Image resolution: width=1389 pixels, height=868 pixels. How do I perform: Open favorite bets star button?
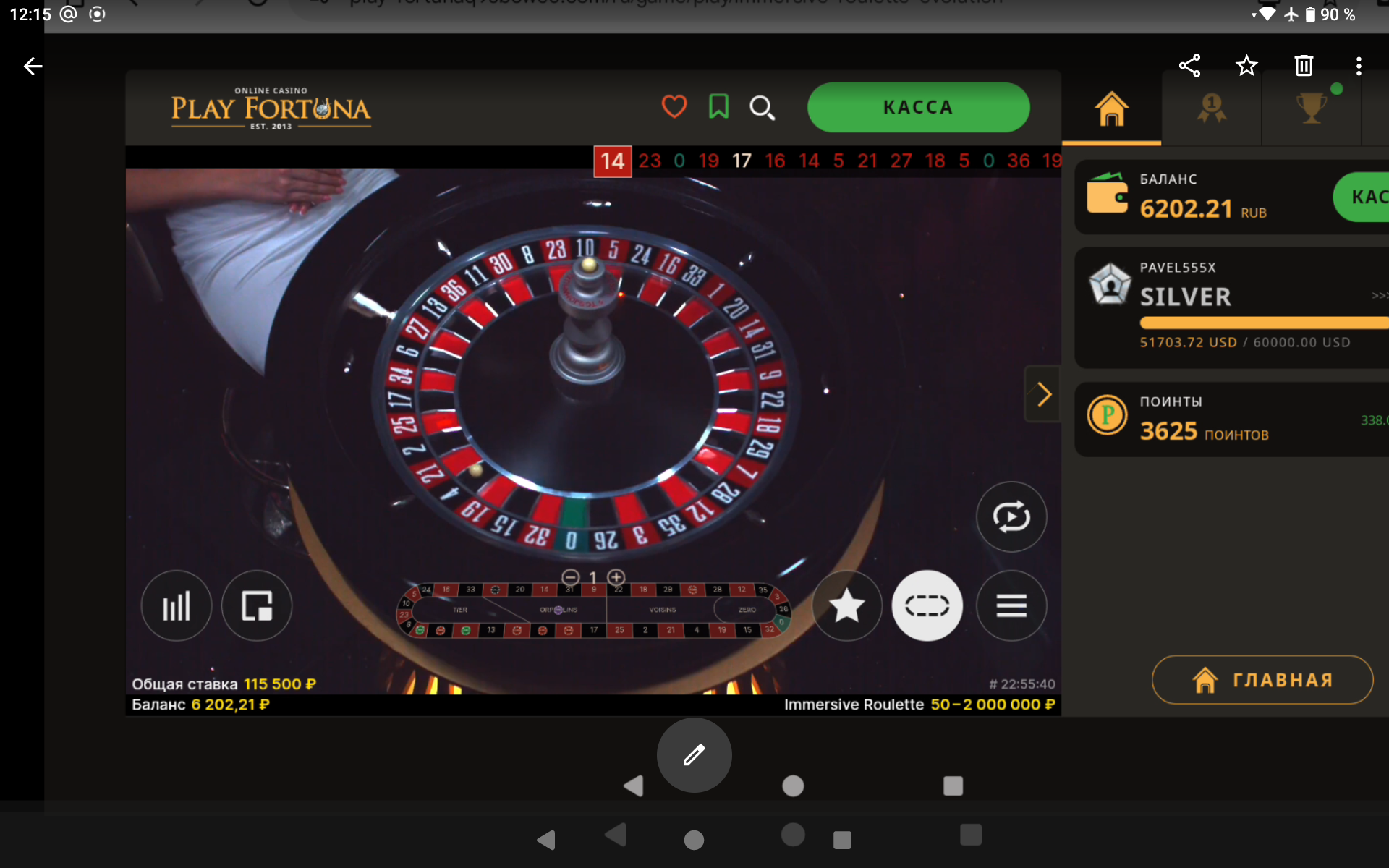click(846, 606)
